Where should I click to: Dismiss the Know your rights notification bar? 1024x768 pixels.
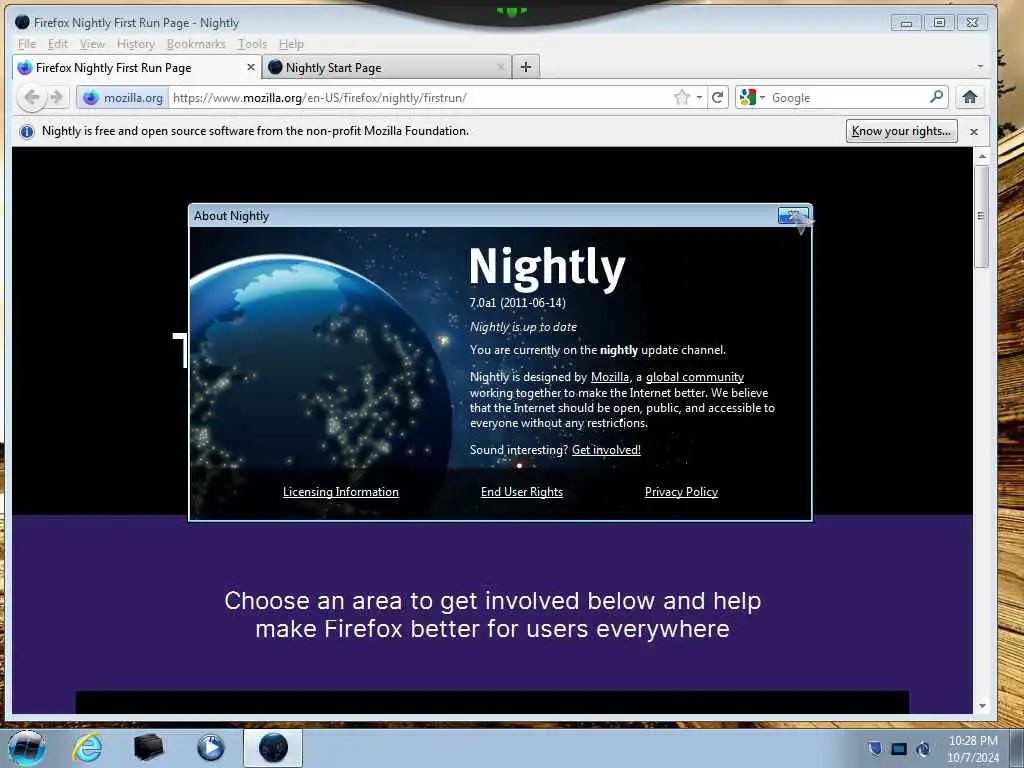coord(974,132)
